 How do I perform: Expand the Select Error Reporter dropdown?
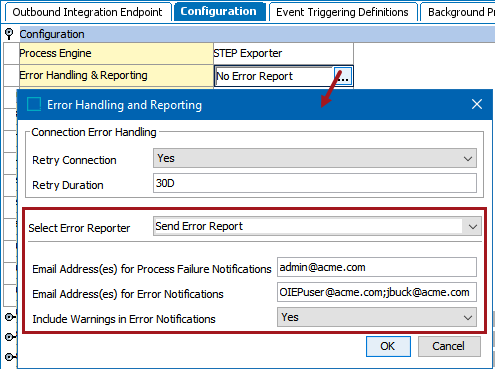coord(317,226)
